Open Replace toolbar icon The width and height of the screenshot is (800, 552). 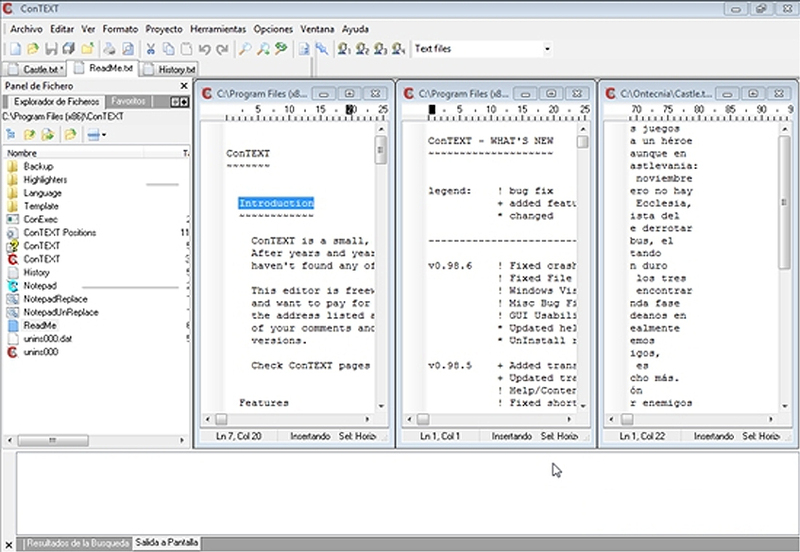281,49
